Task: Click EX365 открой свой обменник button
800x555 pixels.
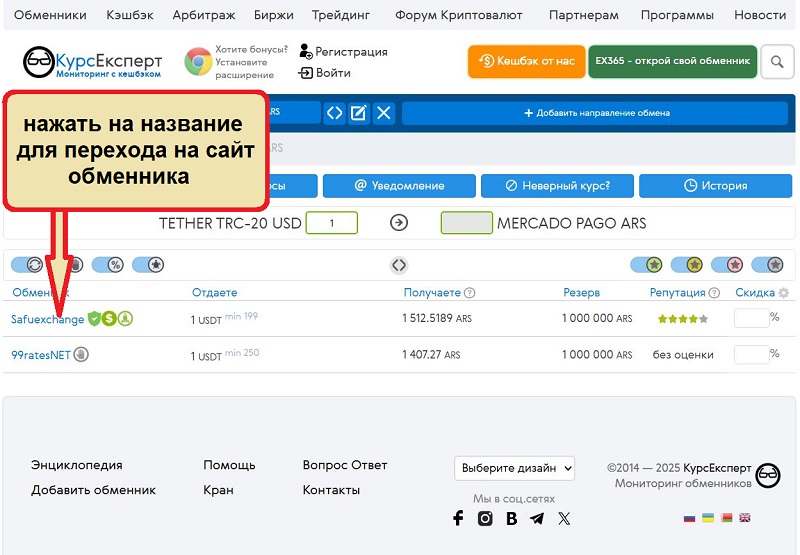Action: [x=672, y=61]
